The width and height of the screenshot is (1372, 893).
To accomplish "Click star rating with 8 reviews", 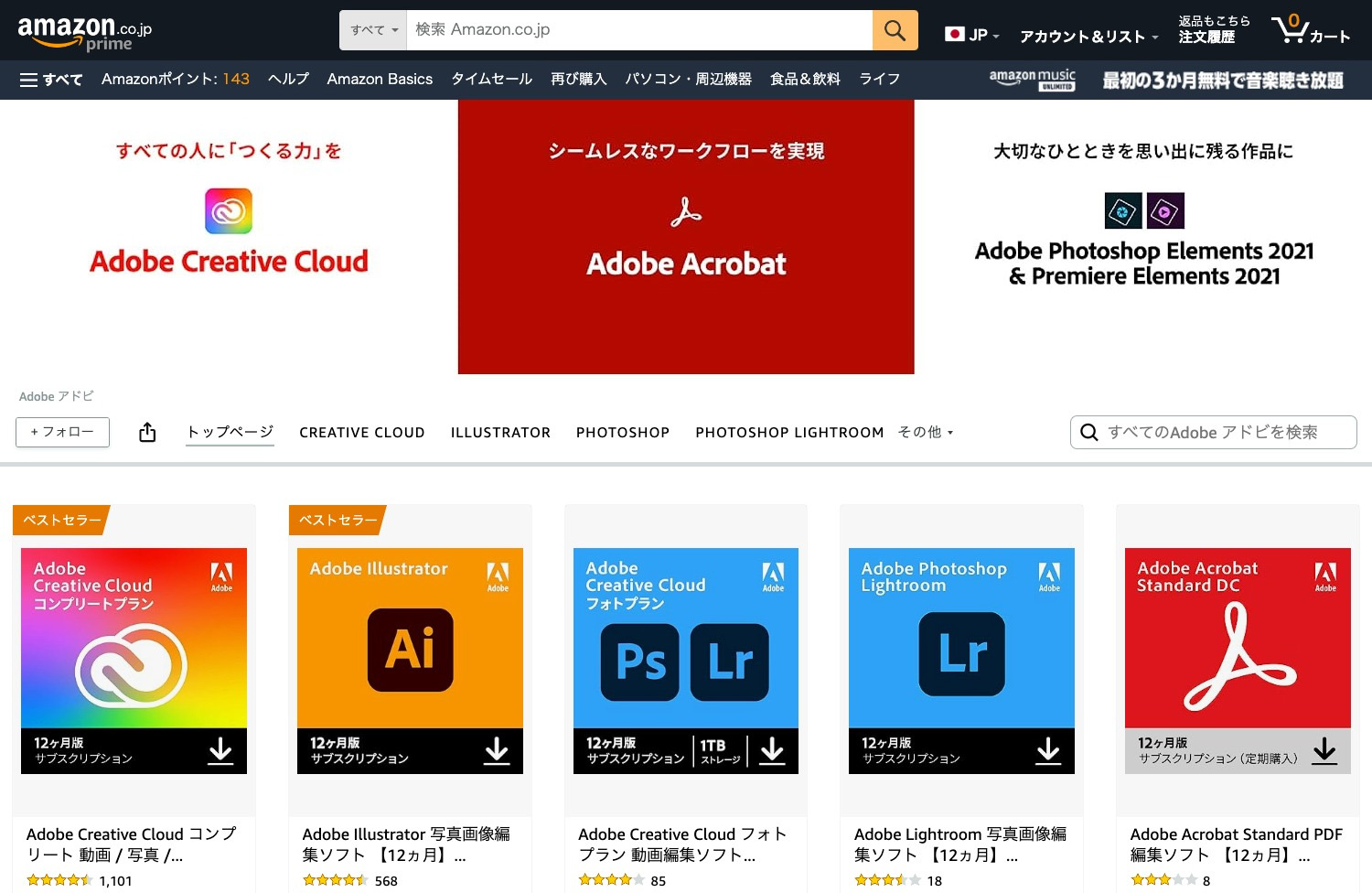I will click(1163, 880).
